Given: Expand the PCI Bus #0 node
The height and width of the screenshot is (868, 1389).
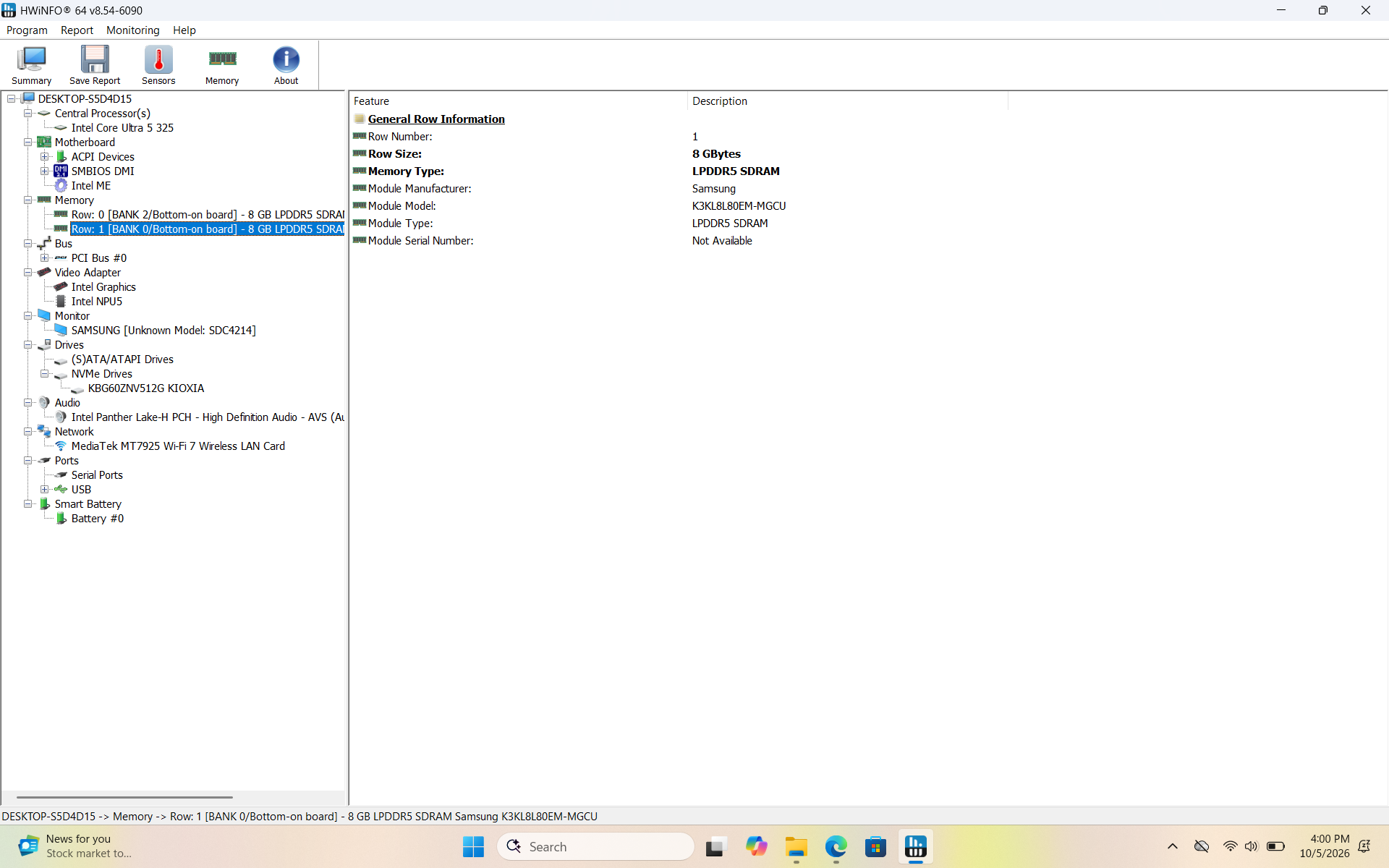Looking at the screenshot, I should pyautogui.click(x=45, y=258).
